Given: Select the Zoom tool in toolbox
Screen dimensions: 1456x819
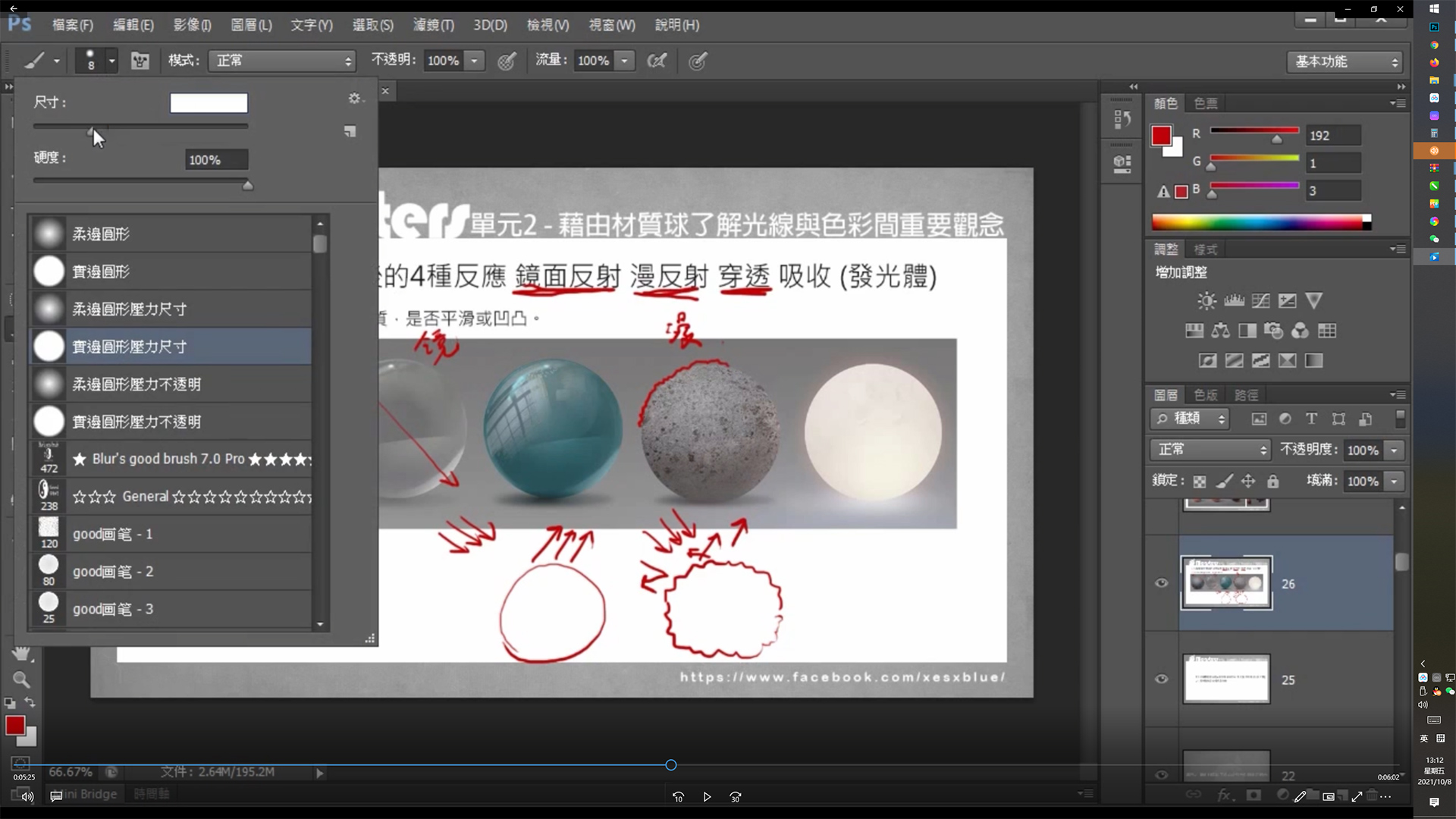Looking at the screenshot, I should pyautogui.click(x=21, y=679).
